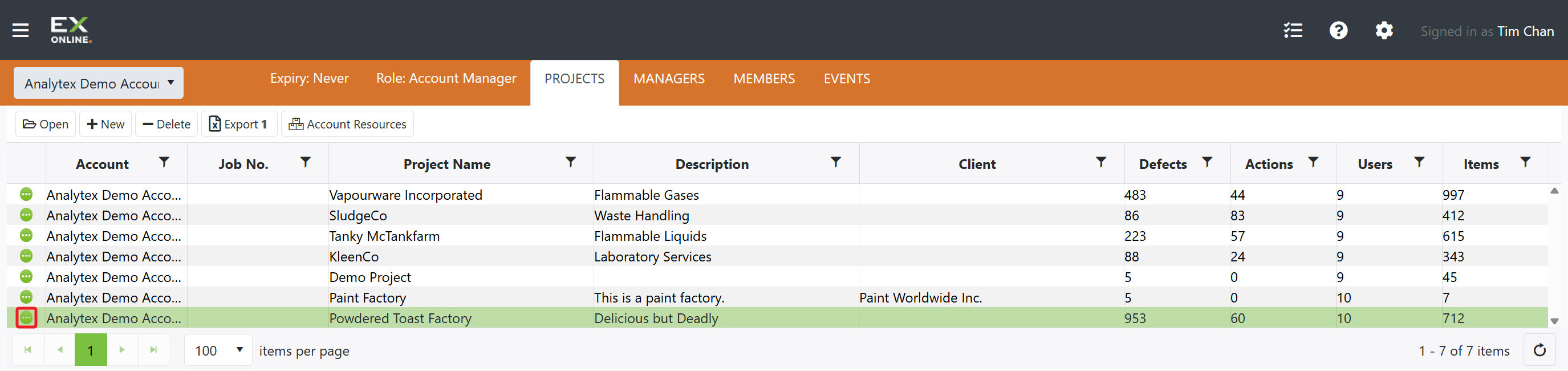Filter the Account column
The height and width of the screenshot is (371, 1568).
(x=164, y=163)
